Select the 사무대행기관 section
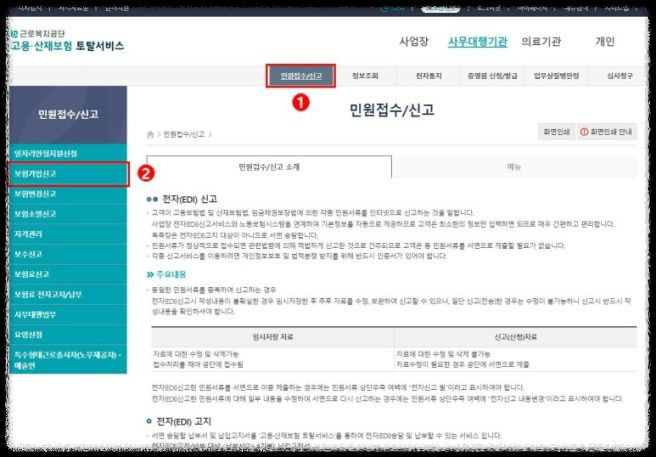The image size is (656, 457). [477, 41]
